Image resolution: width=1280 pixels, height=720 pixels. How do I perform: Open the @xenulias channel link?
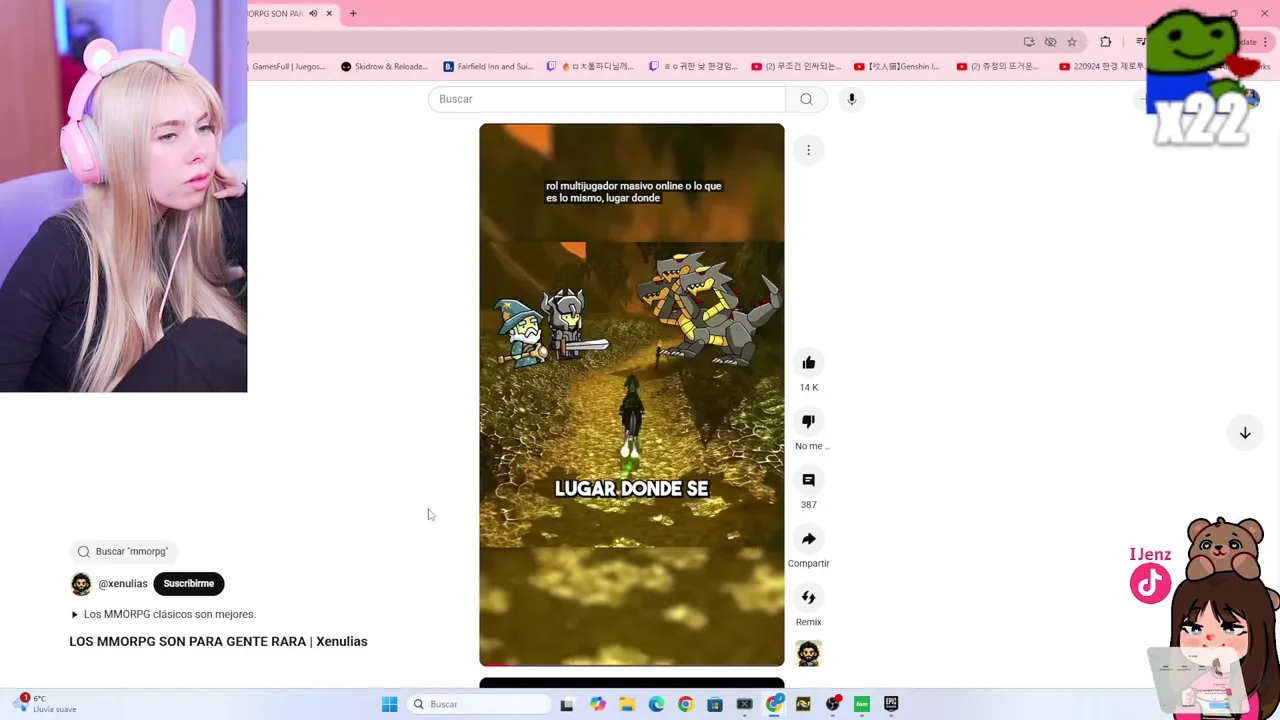click(123, 584)
